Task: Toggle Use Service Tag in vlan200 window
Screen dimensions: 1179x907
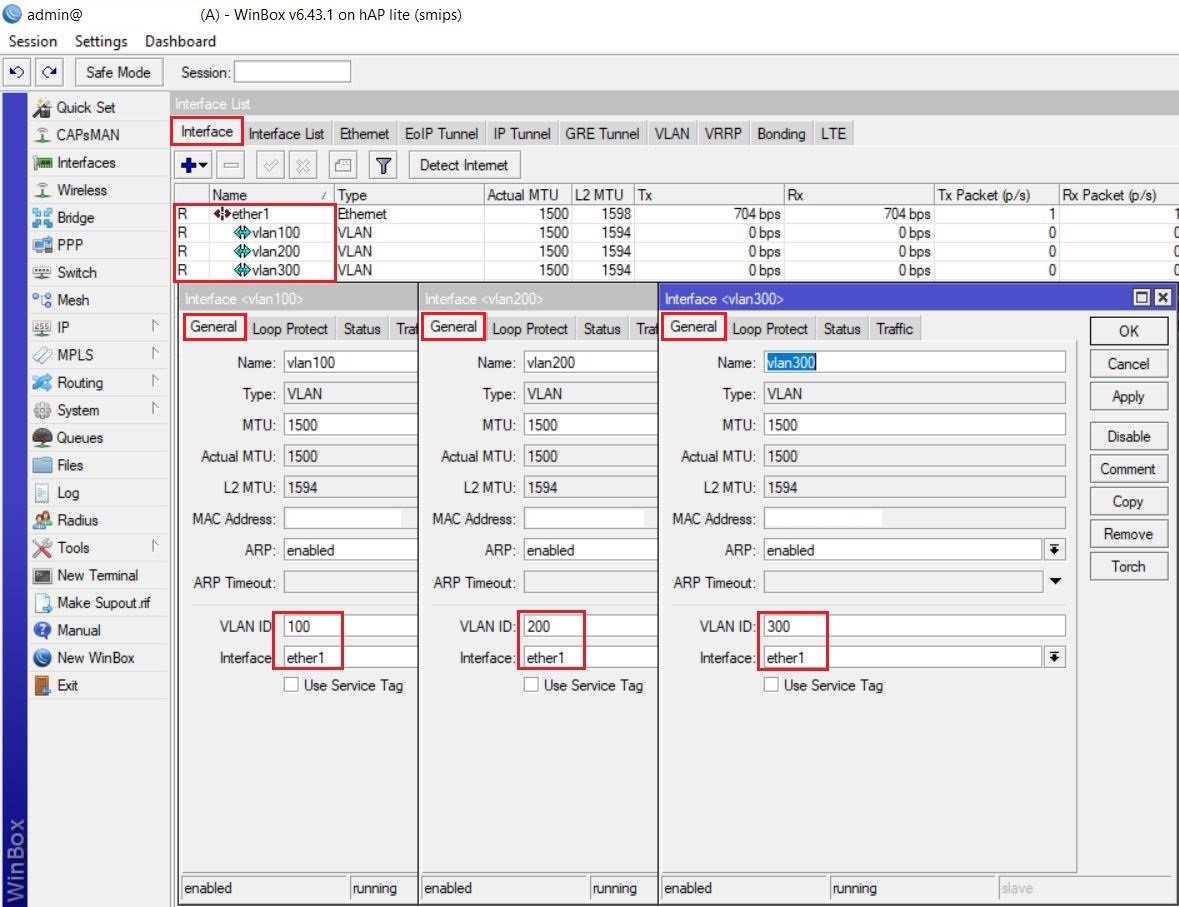Action: pos(531,685)
